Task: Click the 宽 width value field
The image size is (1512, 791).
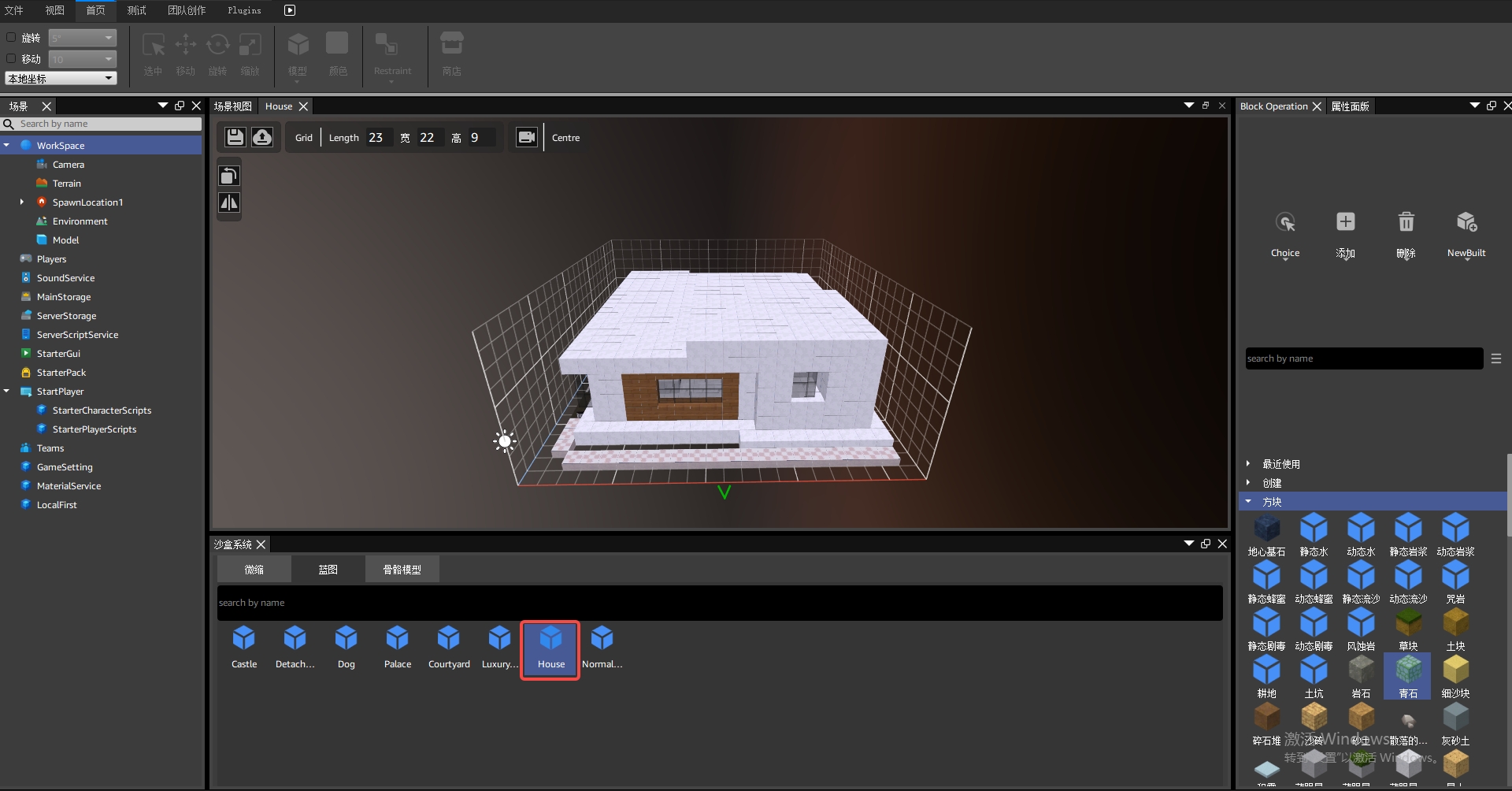Action: pos(430,137)
